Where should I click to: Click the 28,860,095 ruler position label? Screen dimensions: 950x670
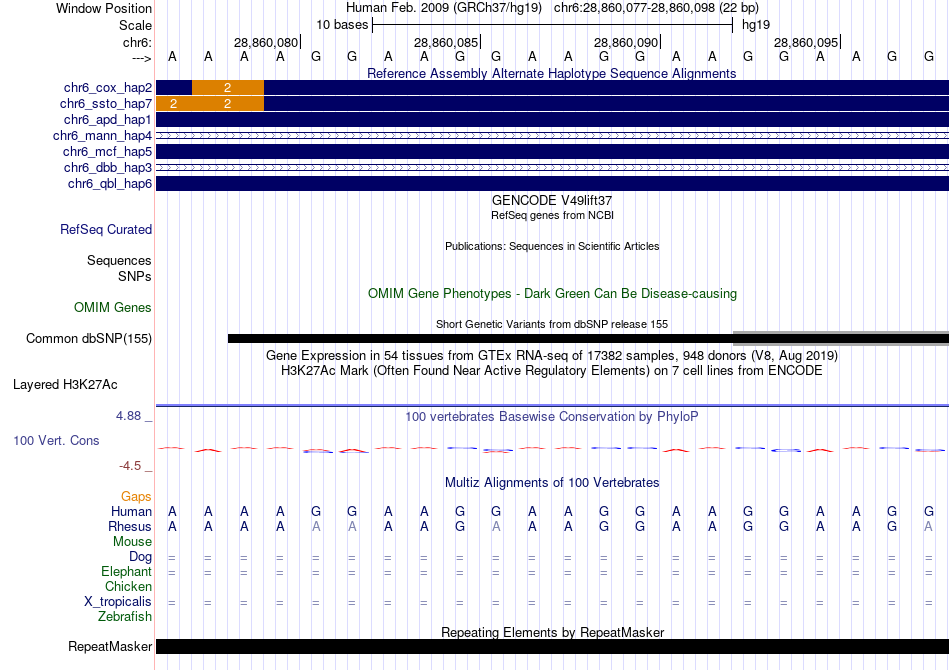[806, 43]
